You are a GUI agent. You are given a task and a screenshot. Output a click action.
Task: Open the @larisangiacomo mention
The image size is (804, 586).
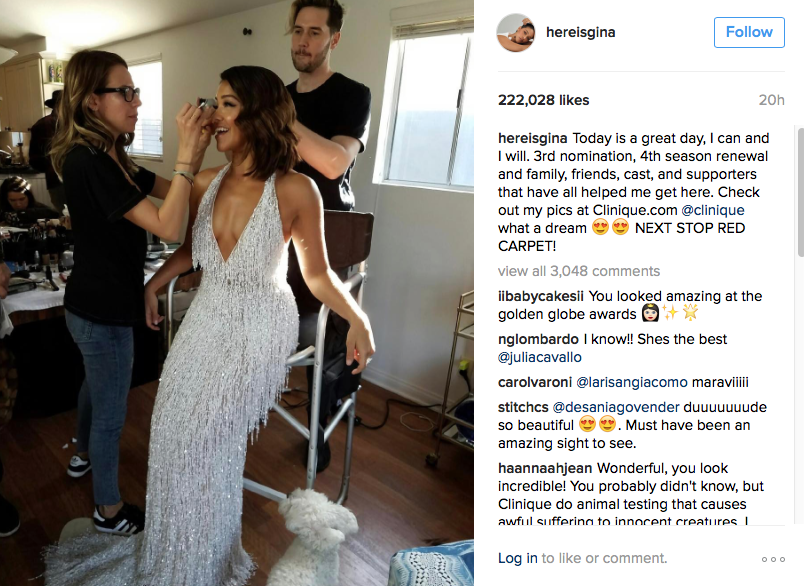pos(632,382)
